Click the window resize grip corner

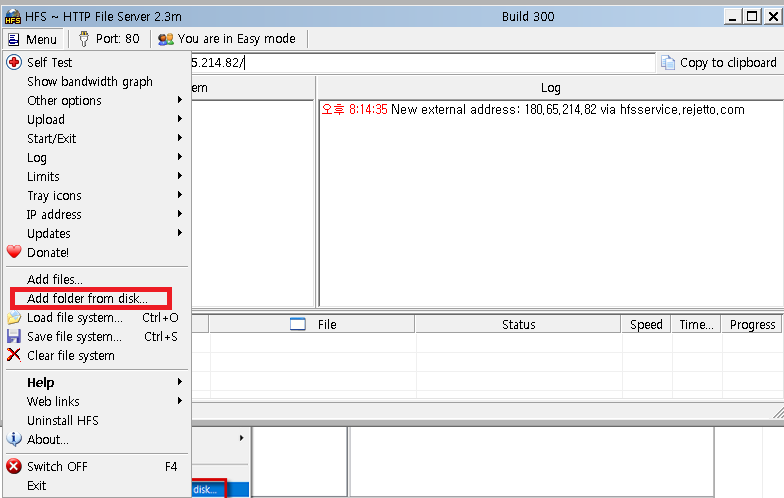[778, 412]
